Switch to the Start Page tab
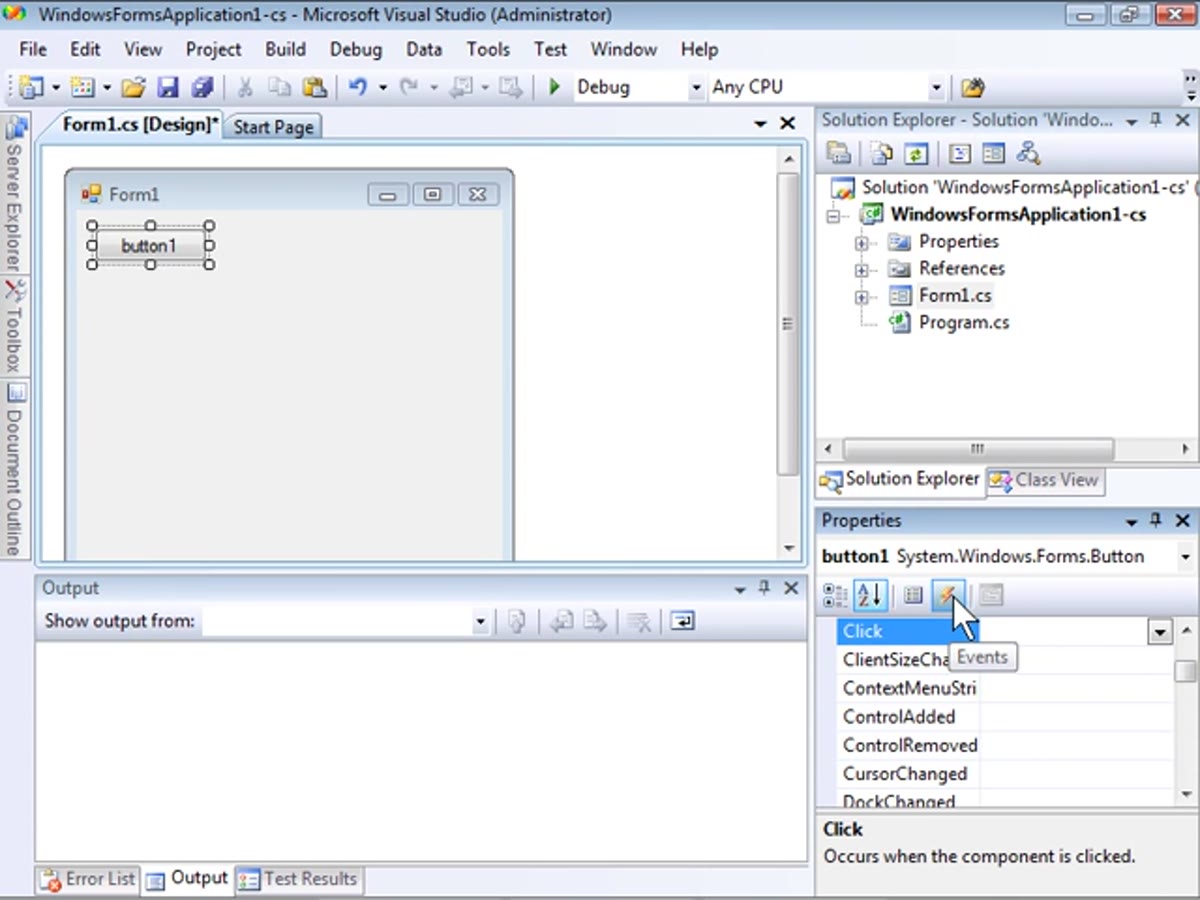This screenshot has width=1200, height=900. point(273,127)
